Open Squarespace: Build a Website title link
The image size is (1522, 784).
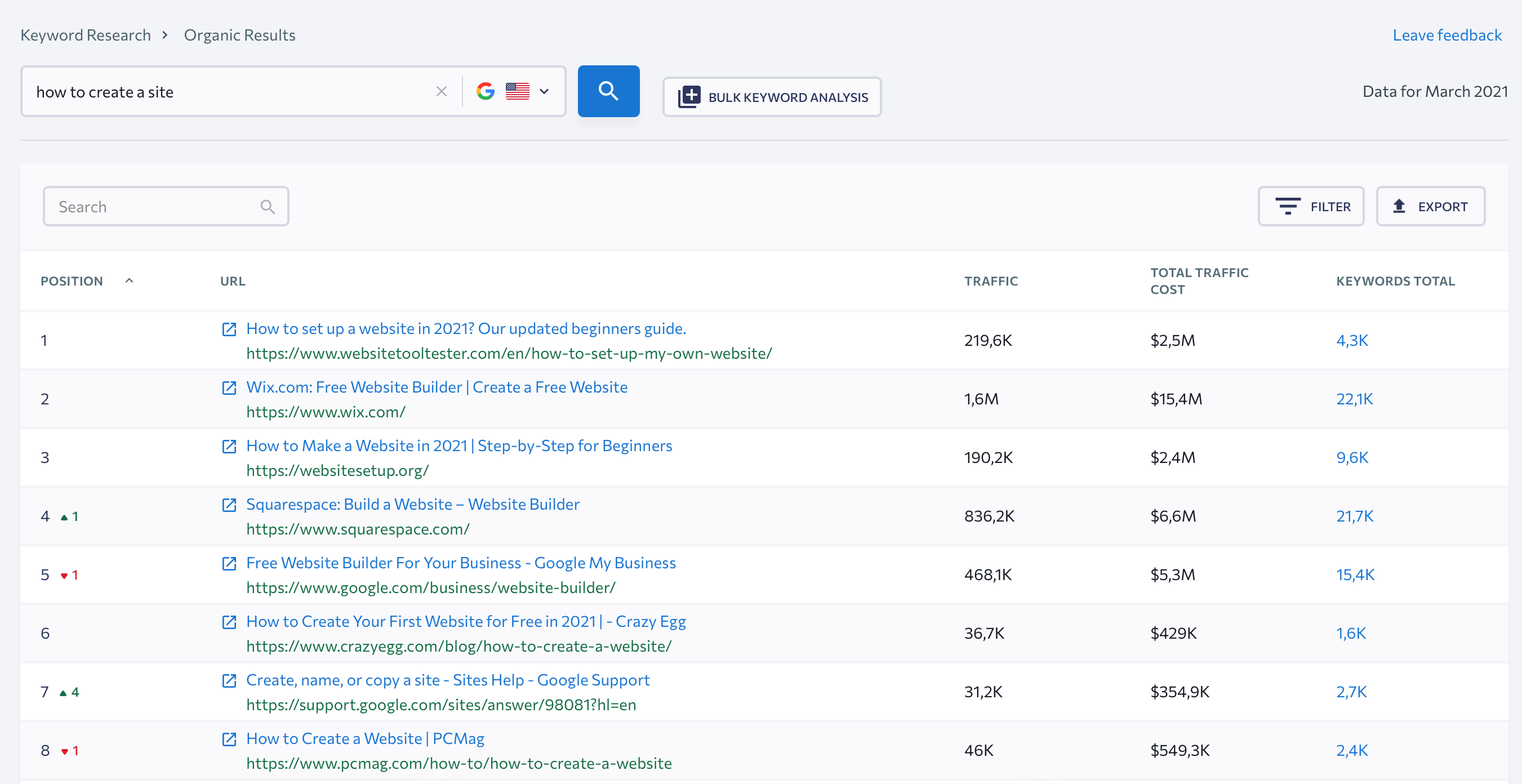pyautogui.click(x=413, y=504)
